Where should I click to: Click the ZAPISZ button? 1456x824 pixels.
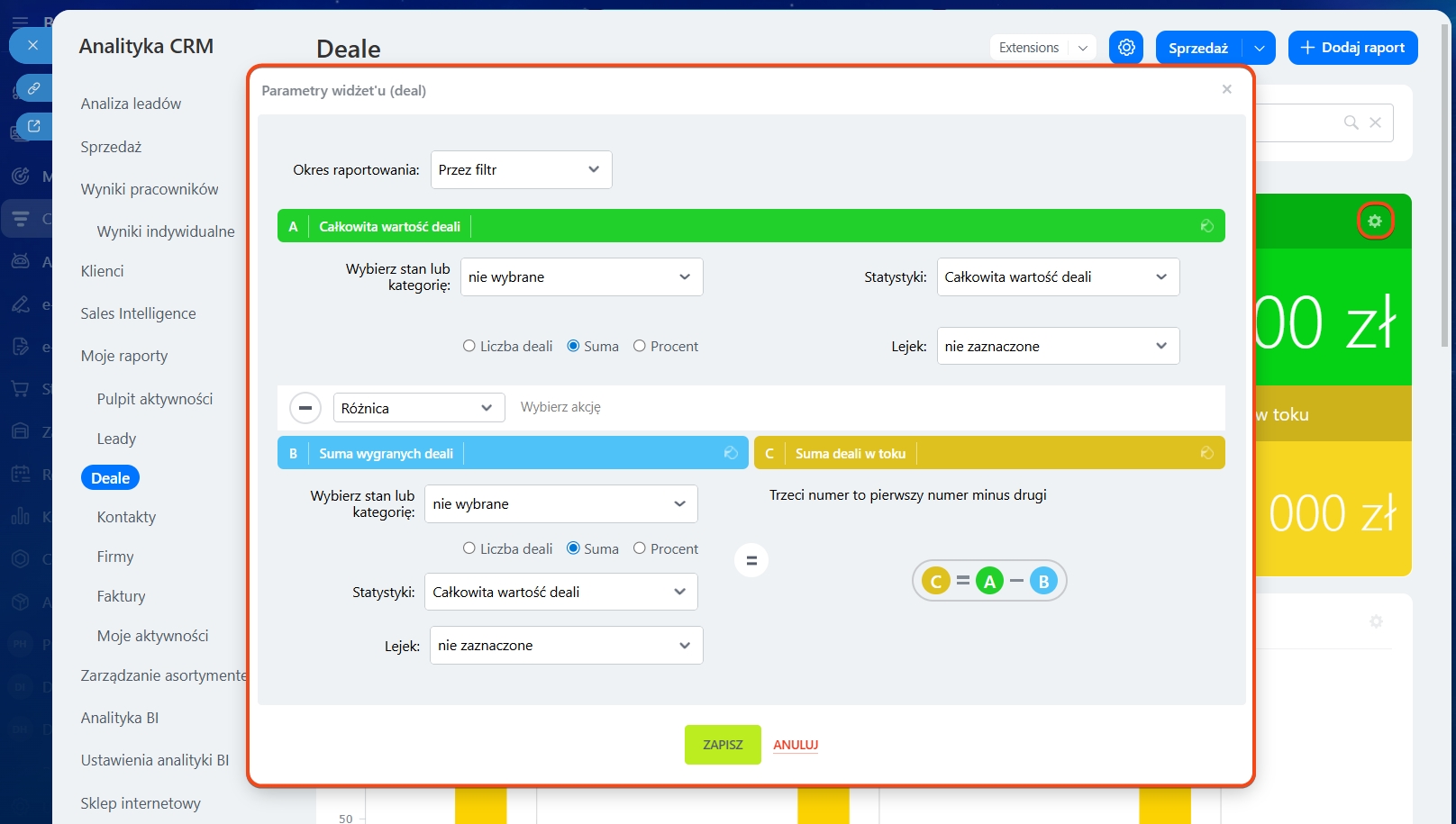[723, 745]
